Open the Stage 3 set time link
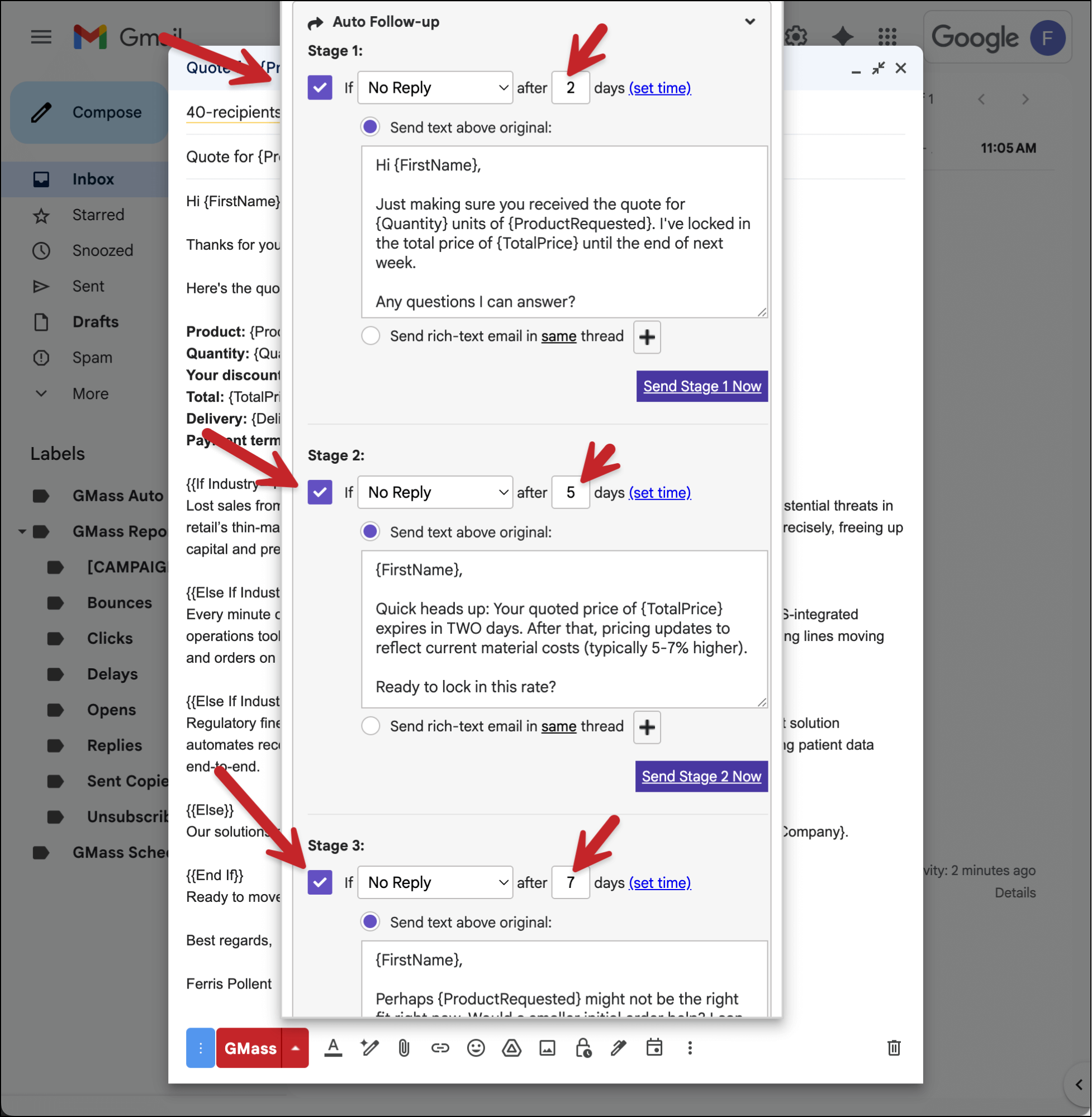 click(659, 883)
